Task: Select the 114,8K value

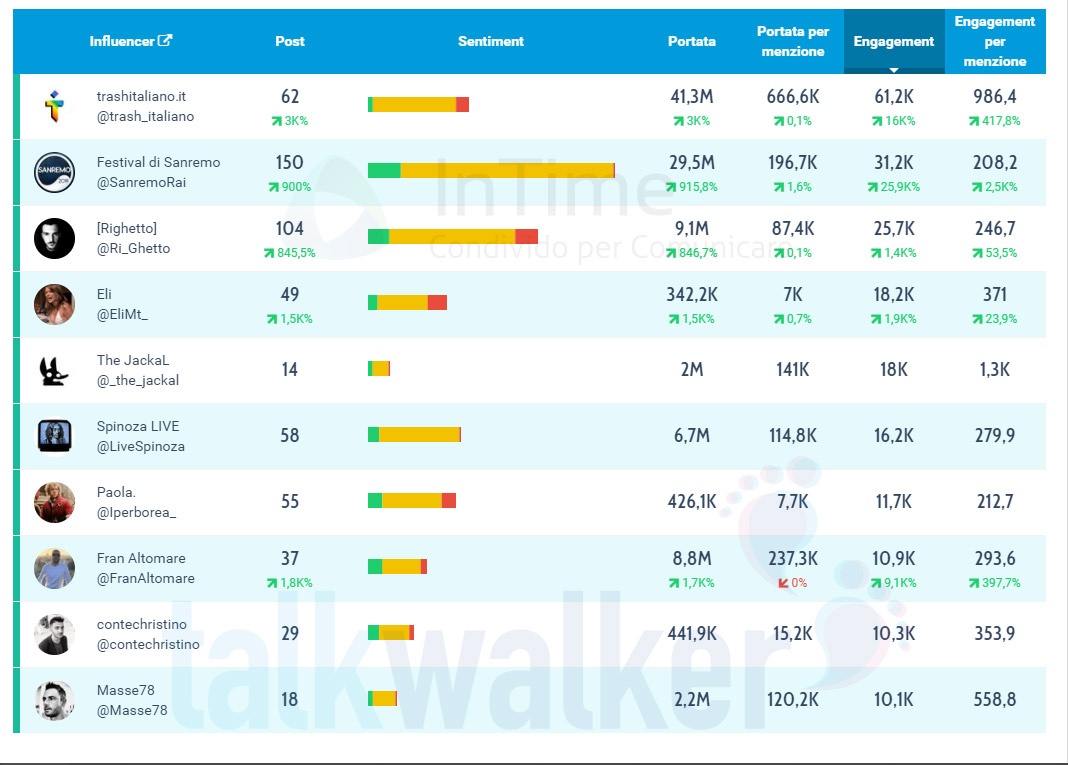Action: 793,435
